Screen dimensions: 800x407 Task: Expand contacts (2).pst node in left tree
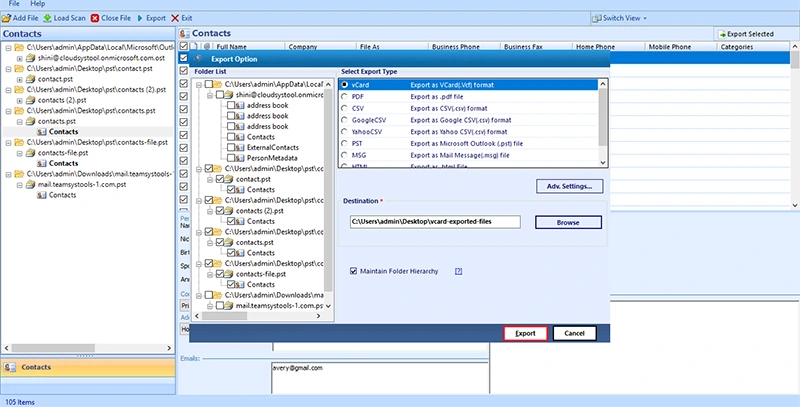19,100
